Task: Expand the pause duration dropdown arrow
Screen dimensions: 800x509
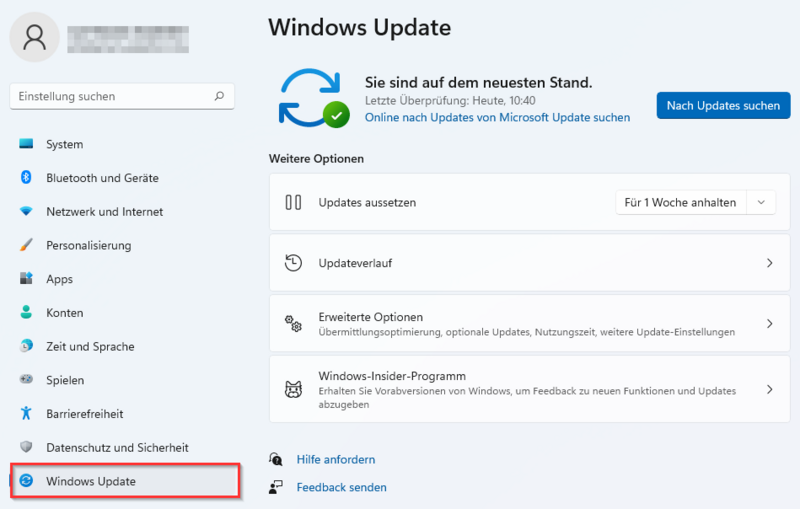Action: (x=761, y=202)
